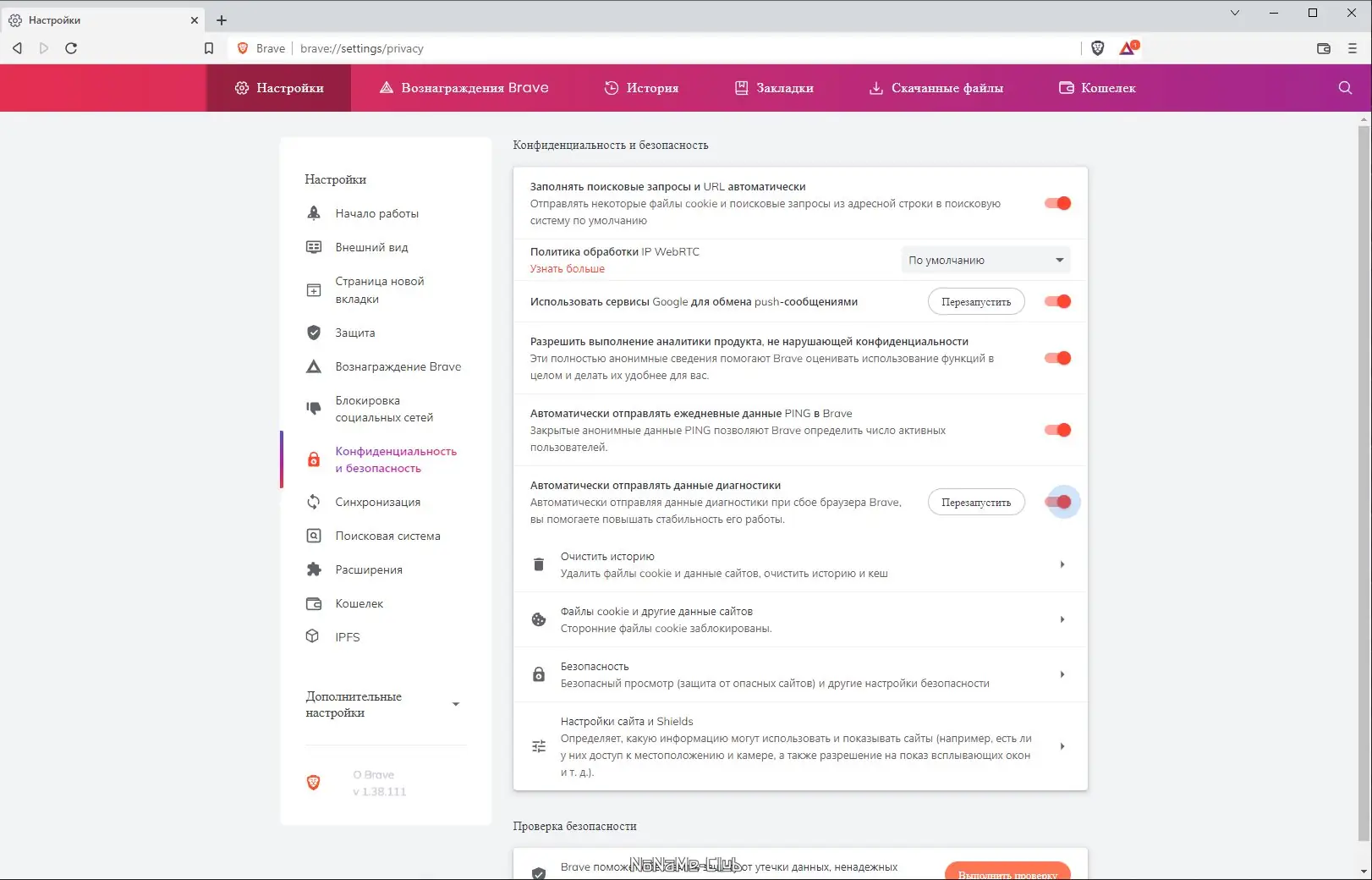
Task: Click the IPFS cube icon
Action: [313, 636]
